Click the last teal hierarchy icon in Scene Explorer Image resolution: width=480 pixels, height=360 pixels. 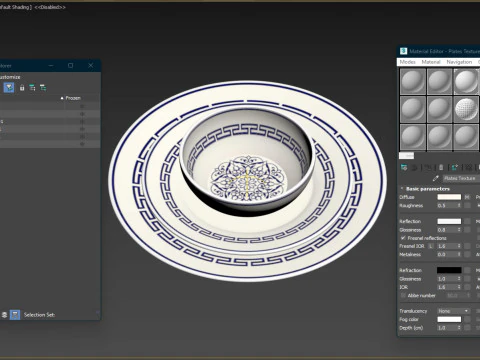(43, 88)
